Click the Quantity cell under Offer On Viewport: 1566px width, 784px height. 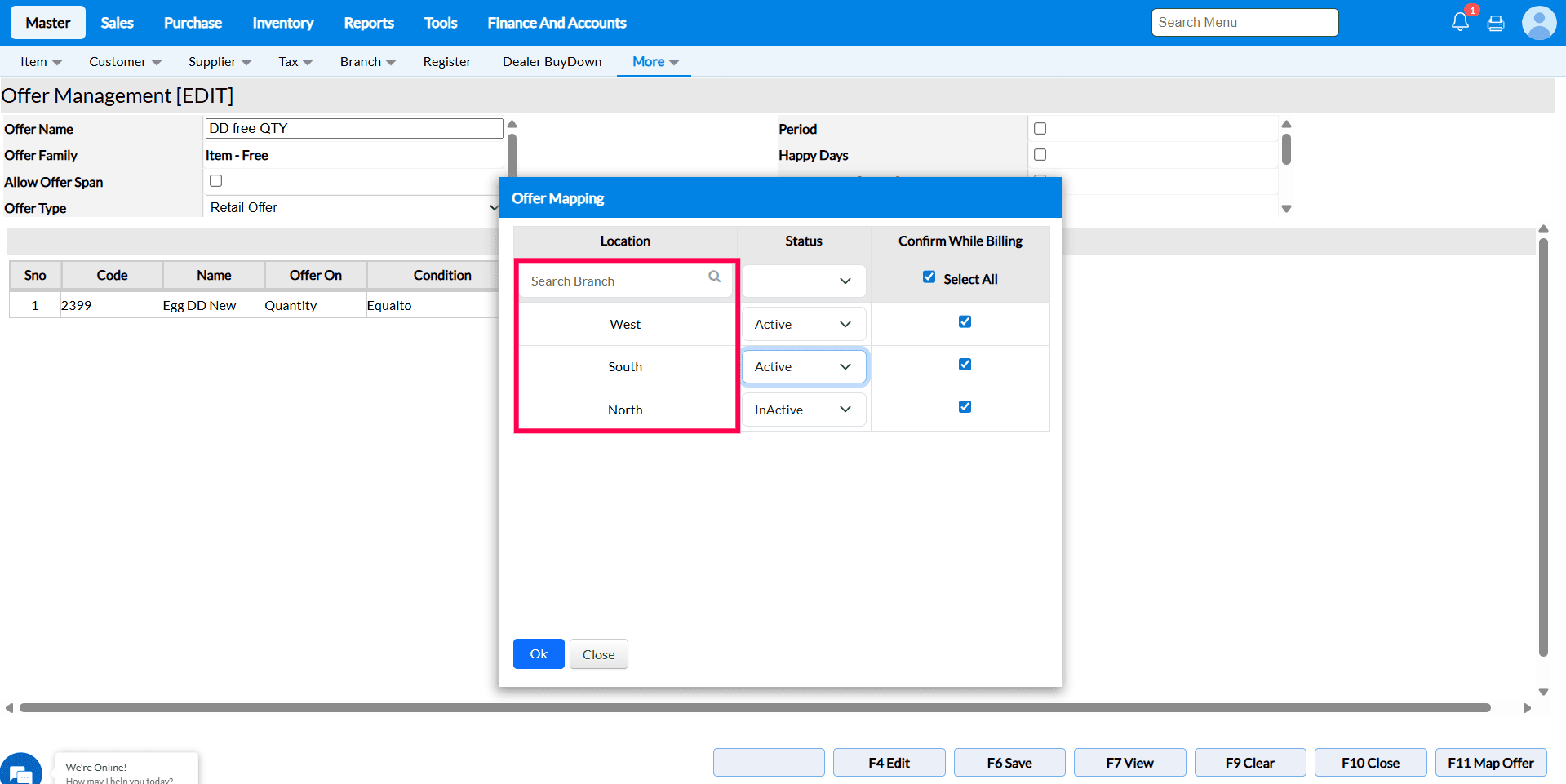[316, 305]
